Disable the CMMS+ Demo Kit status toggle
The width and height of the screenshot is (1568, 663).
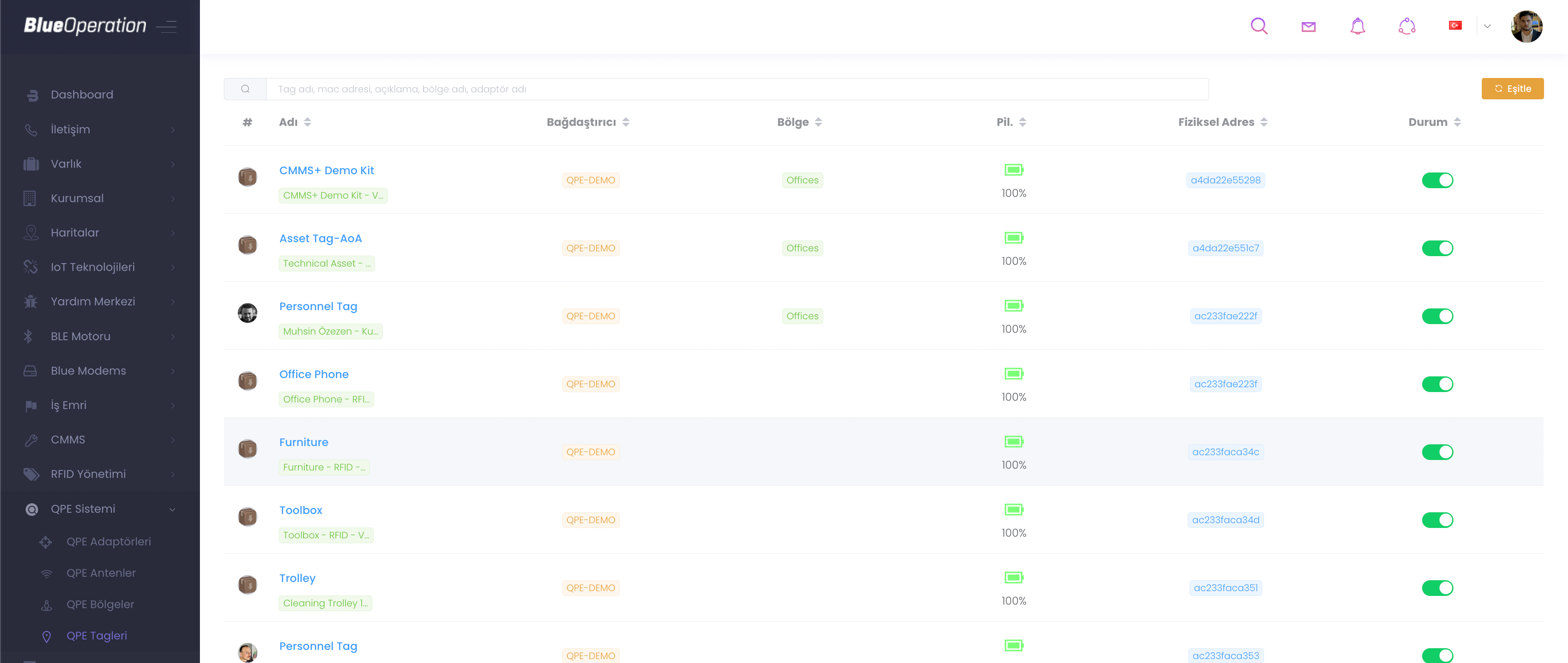[1437, 180]
